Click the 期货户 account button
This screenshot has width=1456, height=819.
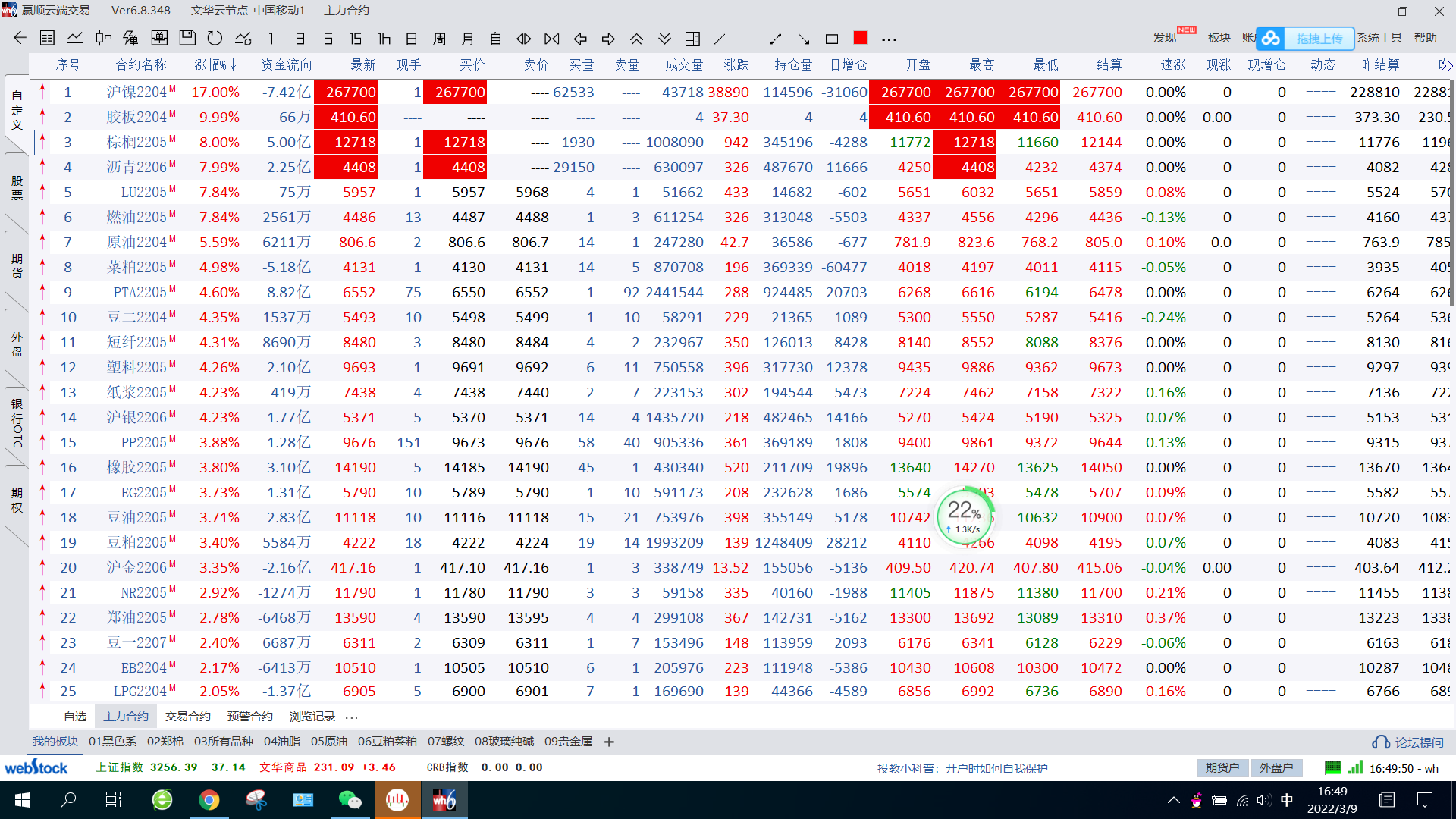1222,767
